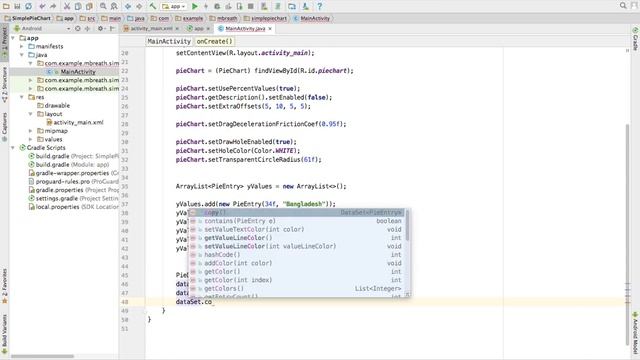Screen dimensions: 640x360
Task: Click the autocomplete popup scrollbar
Action: pyautogui.click(x=407, y=225)
